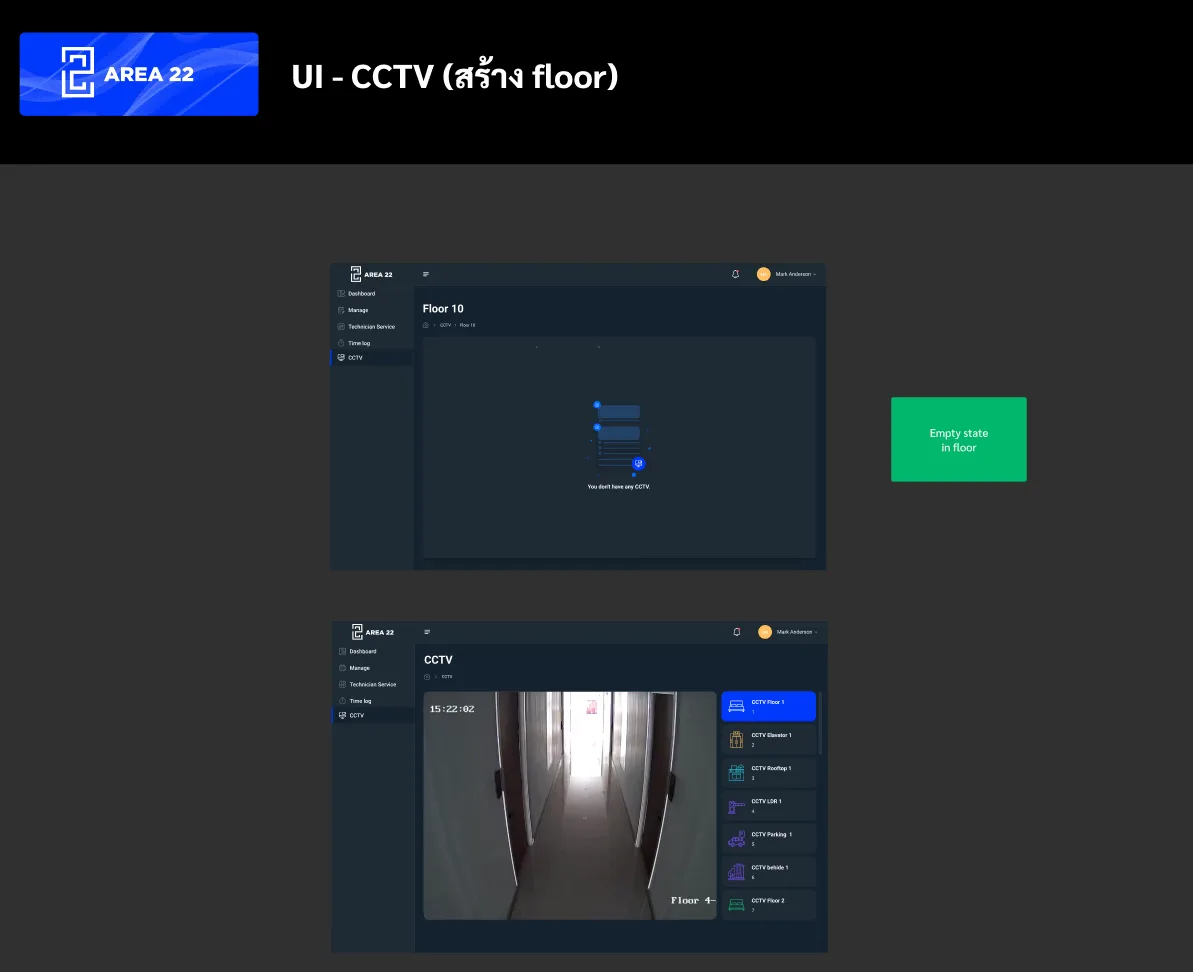1193x972 pixels.
Task: Toggle sidebar via hamburger icon on CCTV screen
Action: point(427,632)
